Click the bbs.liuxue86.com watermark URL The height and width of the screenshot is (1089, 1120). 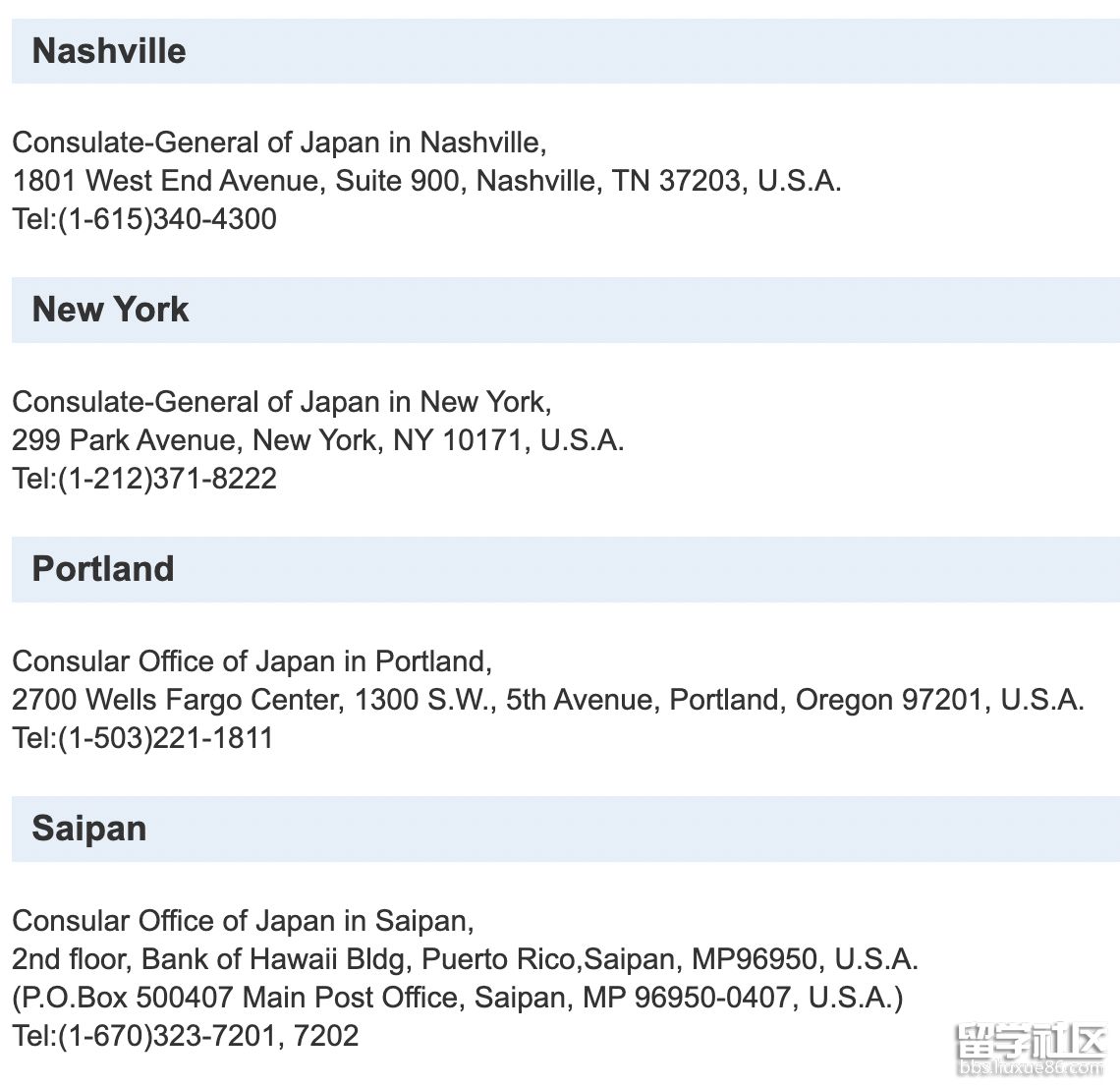pos(1030,1068)
